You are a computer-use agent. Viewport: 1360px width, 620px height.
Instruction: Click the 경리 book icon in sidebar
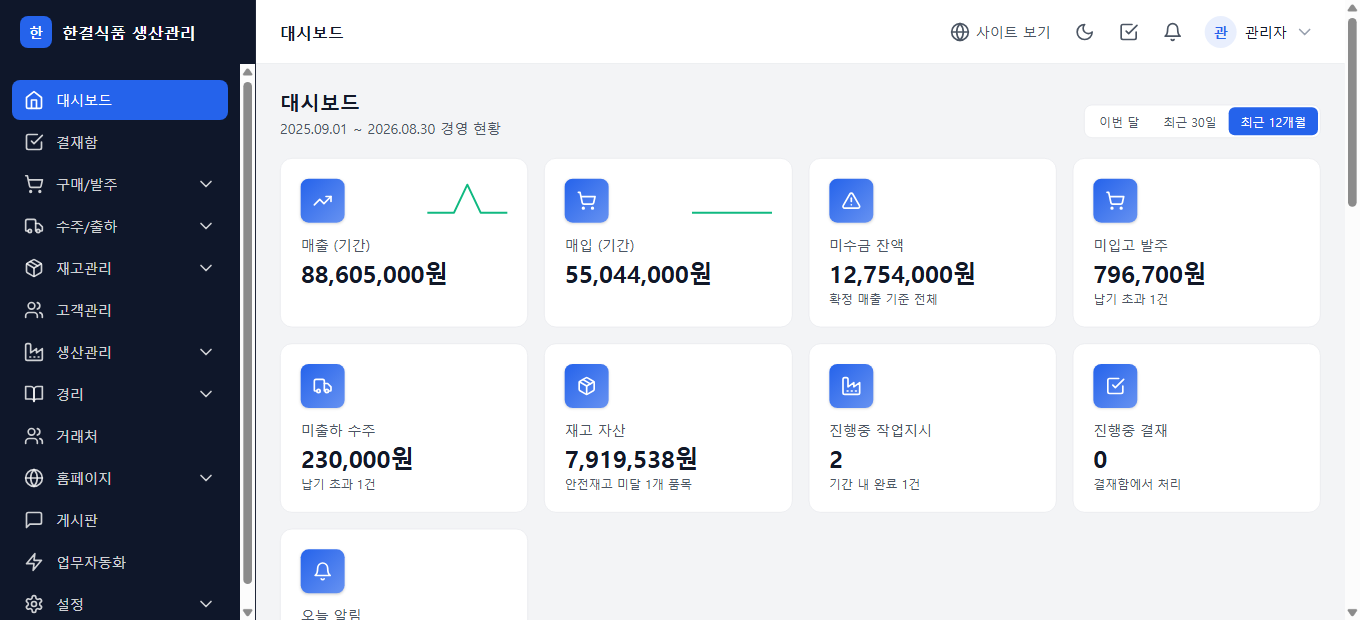(x=34, y=394)
